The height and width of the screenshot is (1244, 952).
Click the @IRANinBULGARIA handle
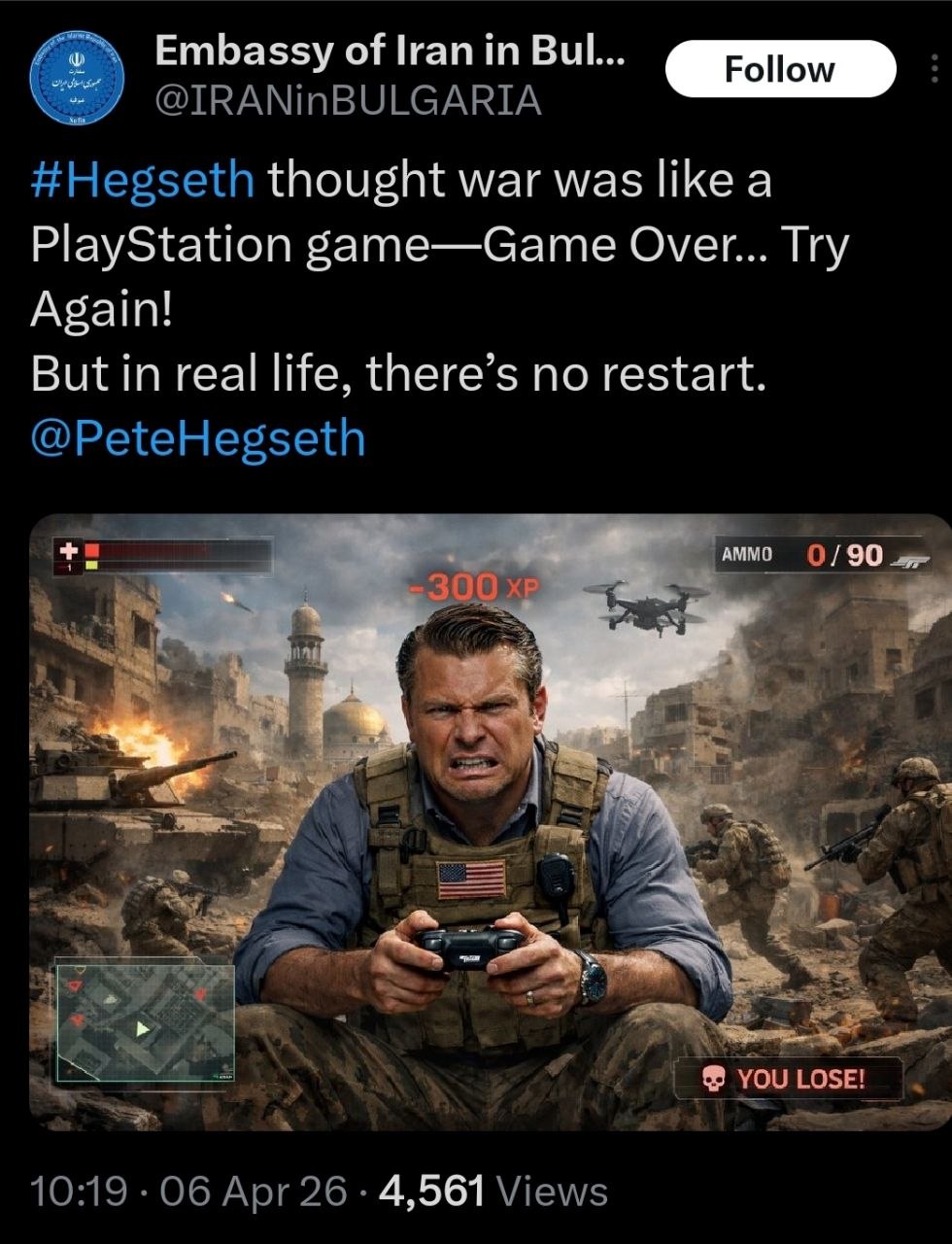tap(349, 100)
